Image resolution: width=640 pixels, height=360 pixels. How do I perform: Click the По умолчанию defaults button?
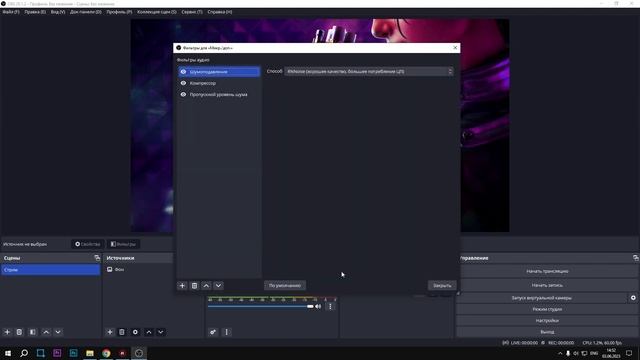pyautogui.click(x=285, y=286)
